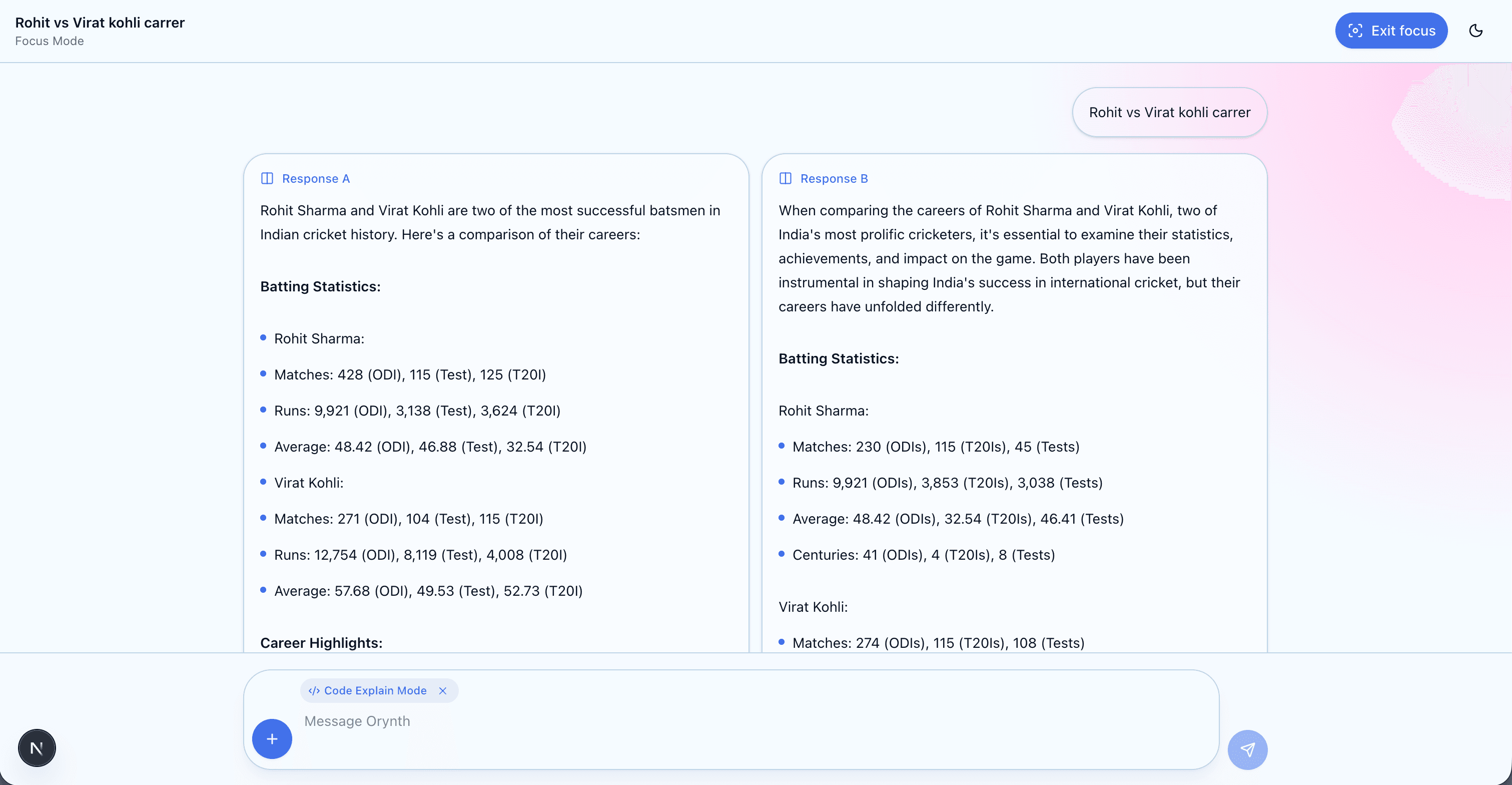Click the Exit focus button
Image resolution: width=1512 pixels, height=785 pixels.
[1391, 31]
